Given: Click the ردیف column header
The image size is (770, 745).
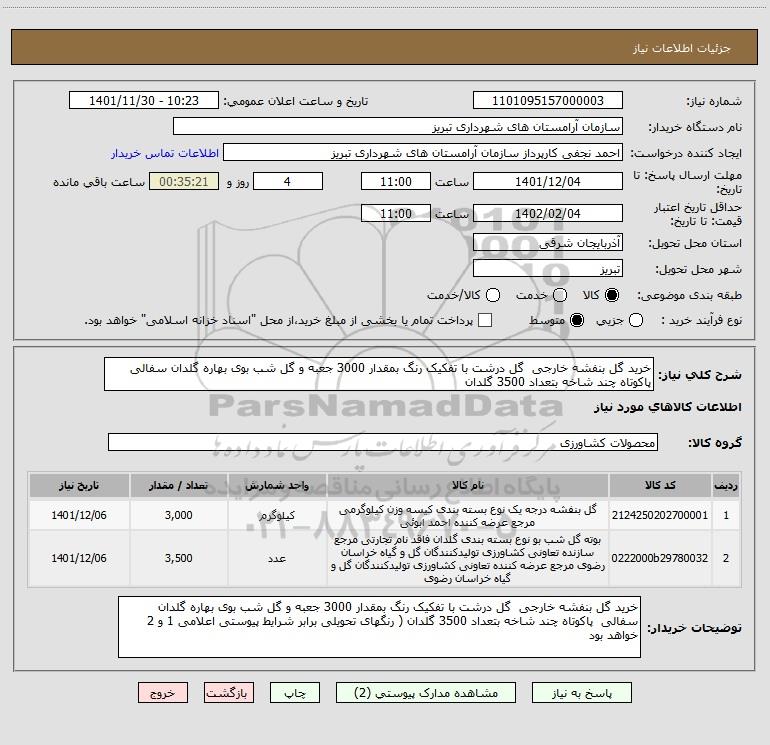Looking at the screenshot, I should click(x=726, y=485).
